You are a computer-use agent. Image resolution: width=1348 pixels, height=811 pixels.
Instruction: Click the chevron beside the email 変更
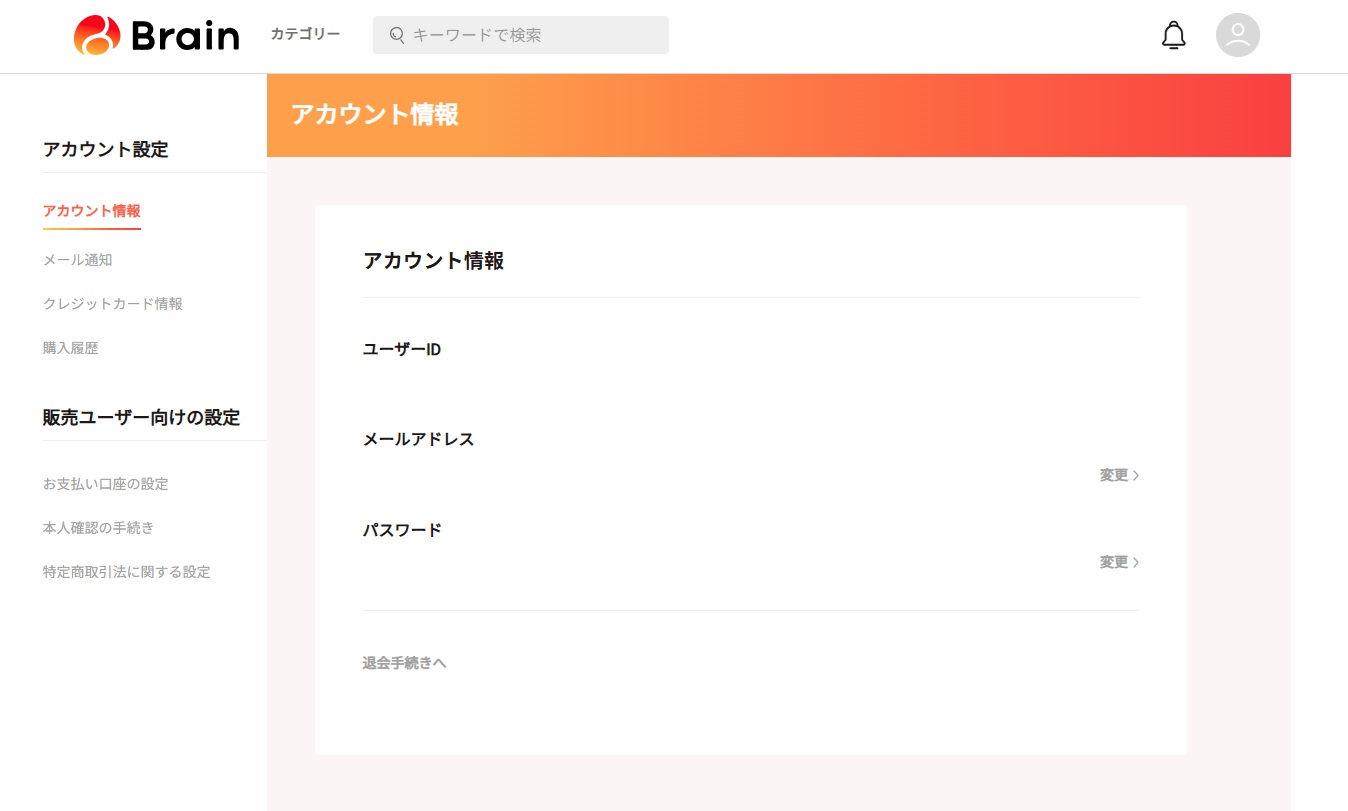point(1136,475)
